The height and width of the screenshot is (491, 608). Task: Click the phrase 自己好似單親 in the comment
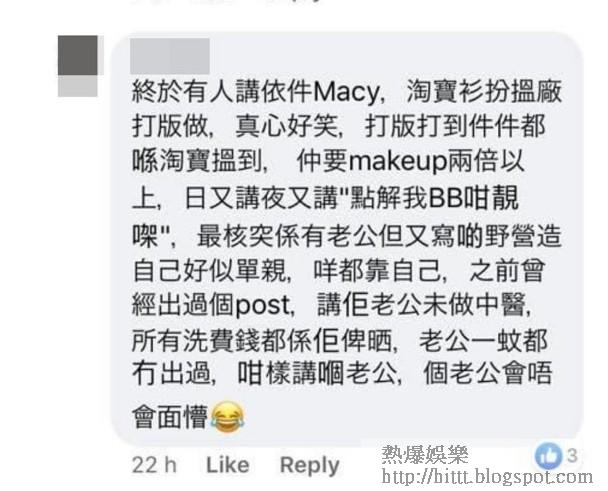click(209, 270)
